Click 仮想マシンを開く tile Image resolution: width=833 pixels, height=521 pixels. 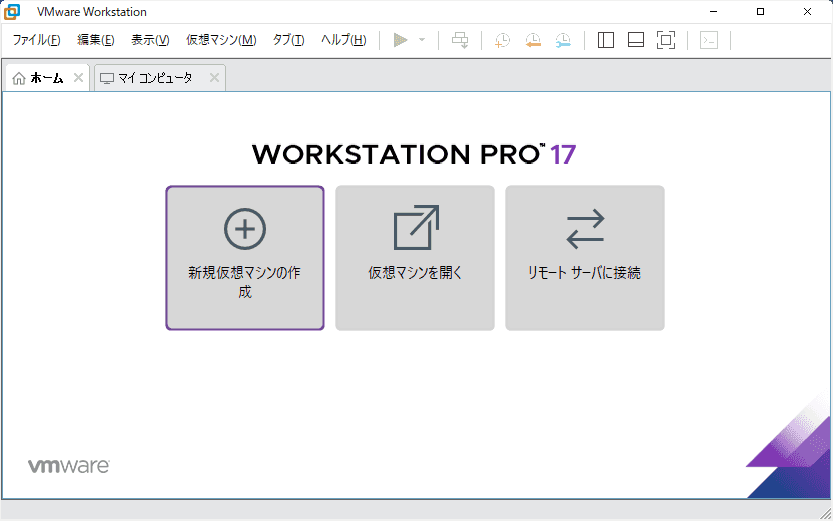pyautogui.click(x=415, y=258)
